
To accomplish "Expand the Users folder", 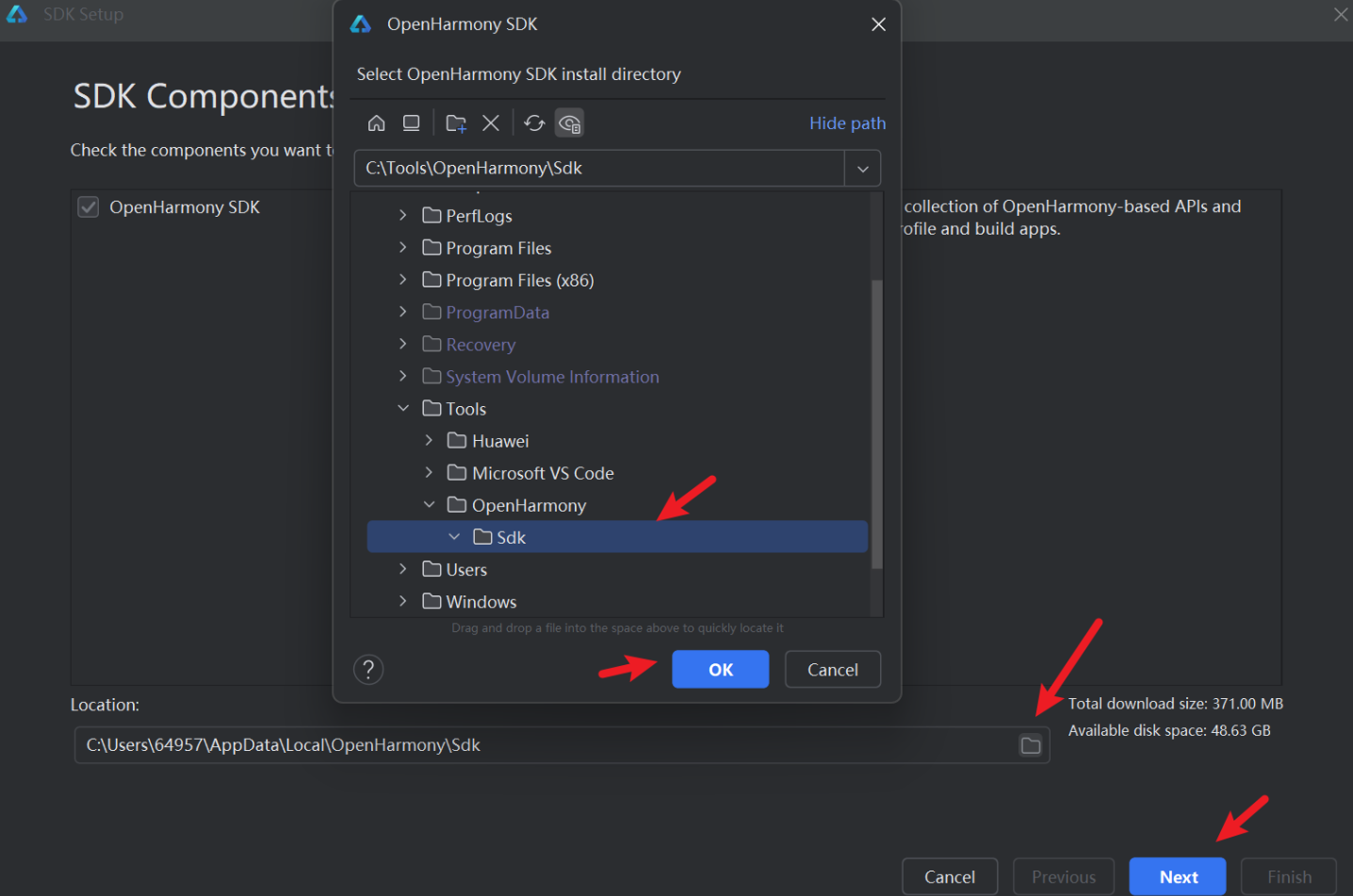I will 403,569.
